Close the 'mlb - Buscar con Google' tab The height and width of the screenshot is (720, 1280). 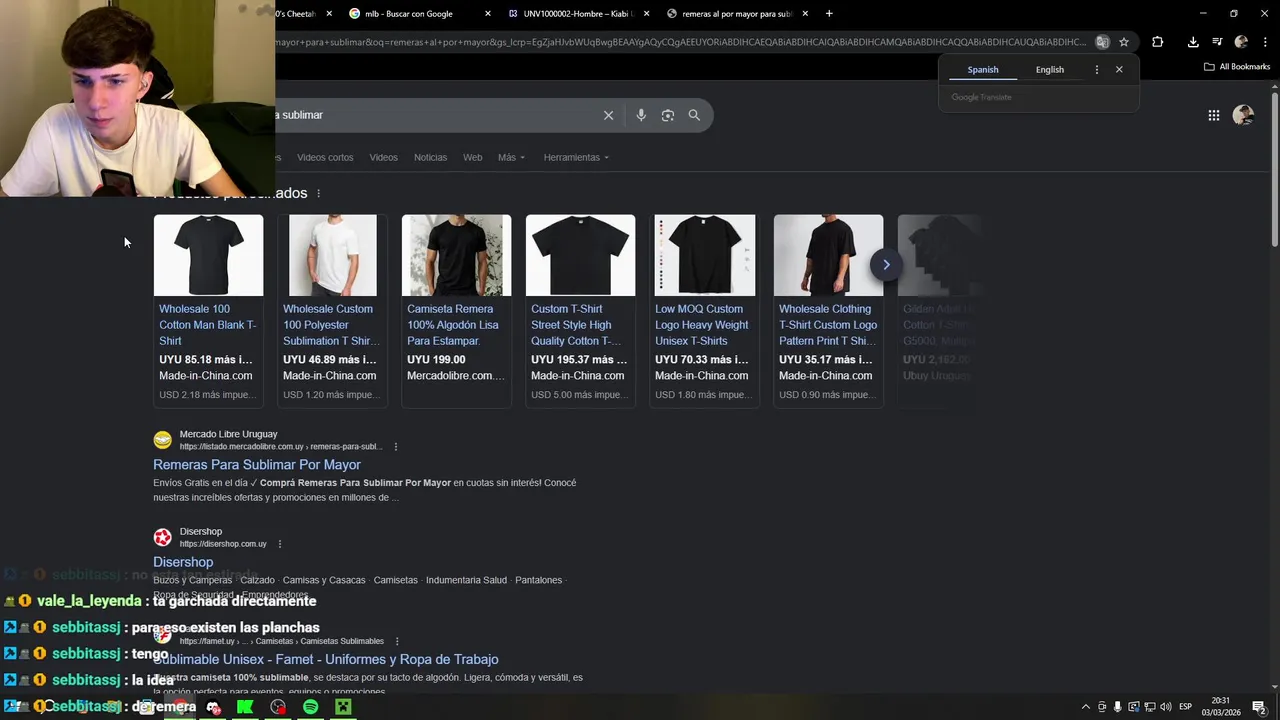coord(488,14)
